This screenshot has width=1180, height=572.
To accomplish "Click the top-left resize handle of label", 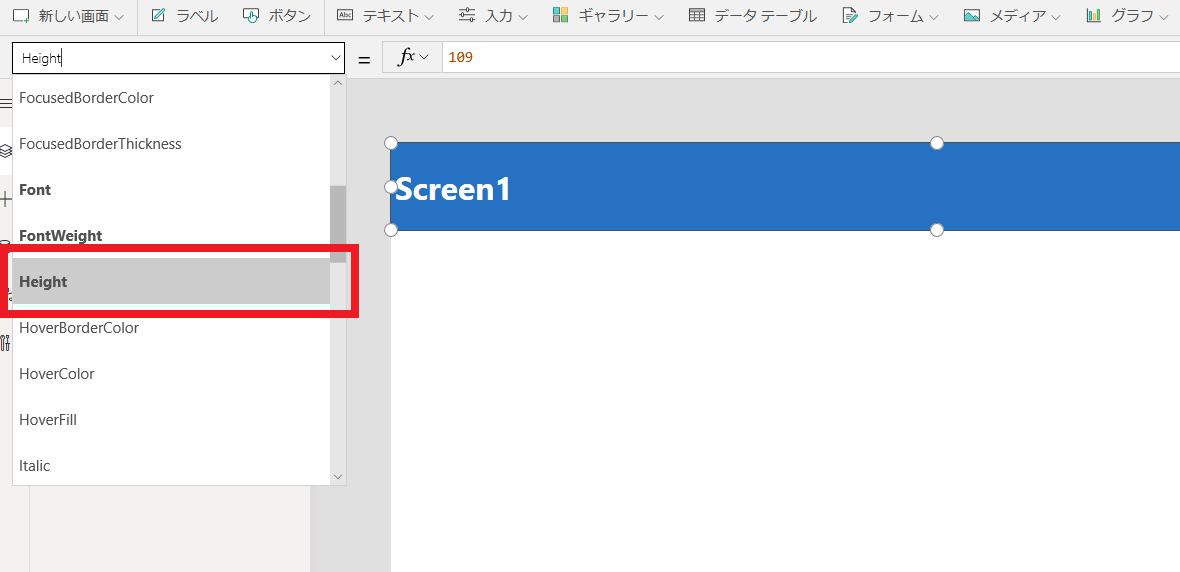I will 391,143.
